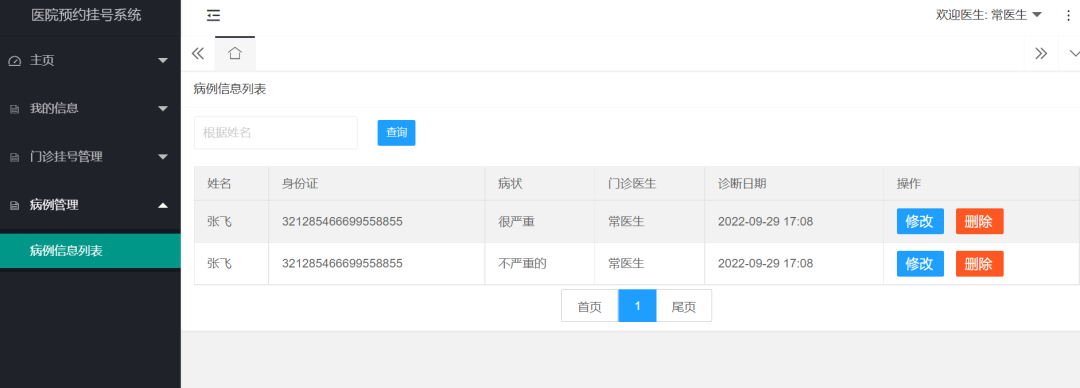1080x388 pixels.
Task: Open the three-dot more menu
Action: coord(1068,16)
